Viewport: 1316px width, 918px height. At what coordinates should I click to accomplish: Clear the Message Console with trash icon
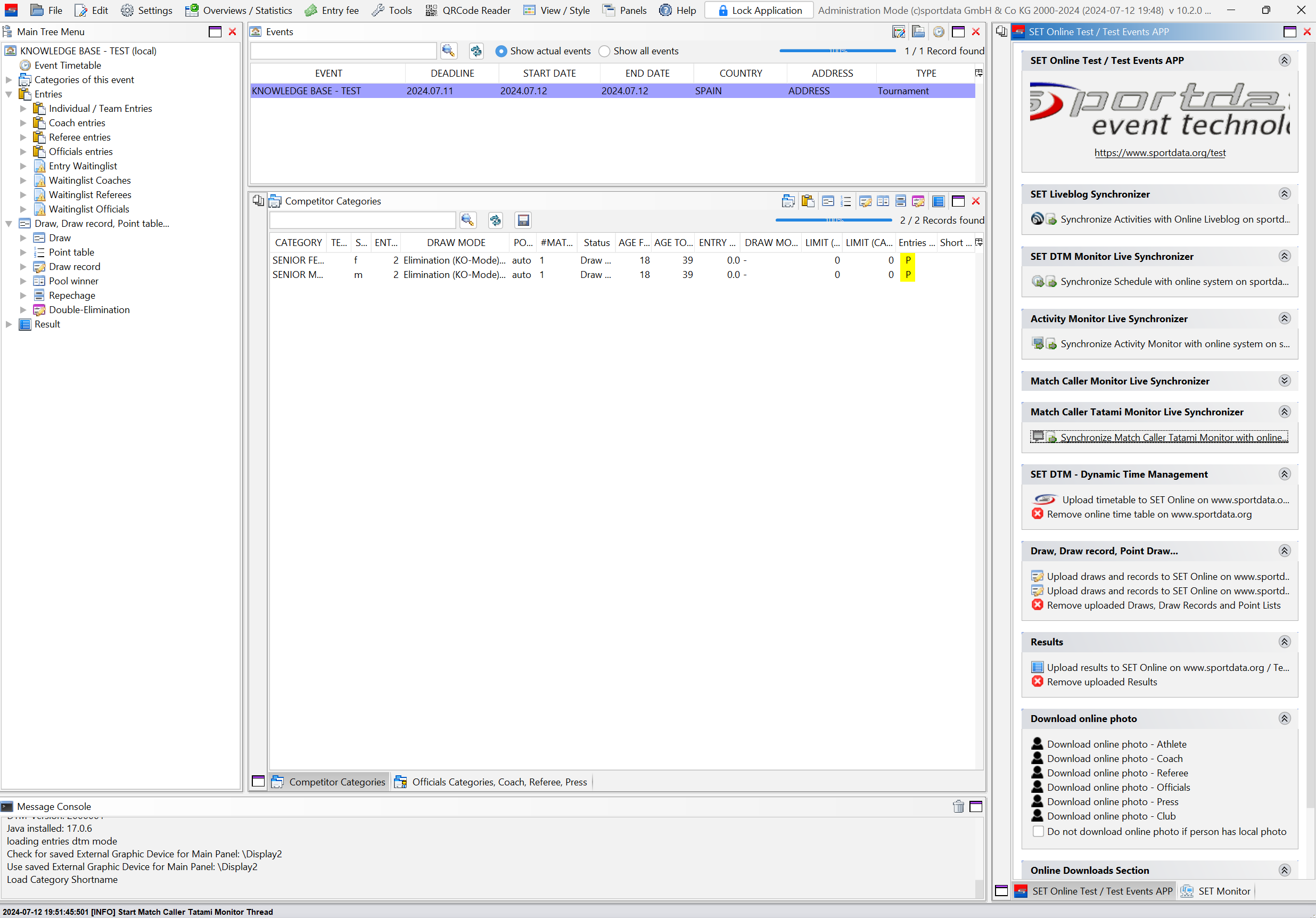point(958,807)
